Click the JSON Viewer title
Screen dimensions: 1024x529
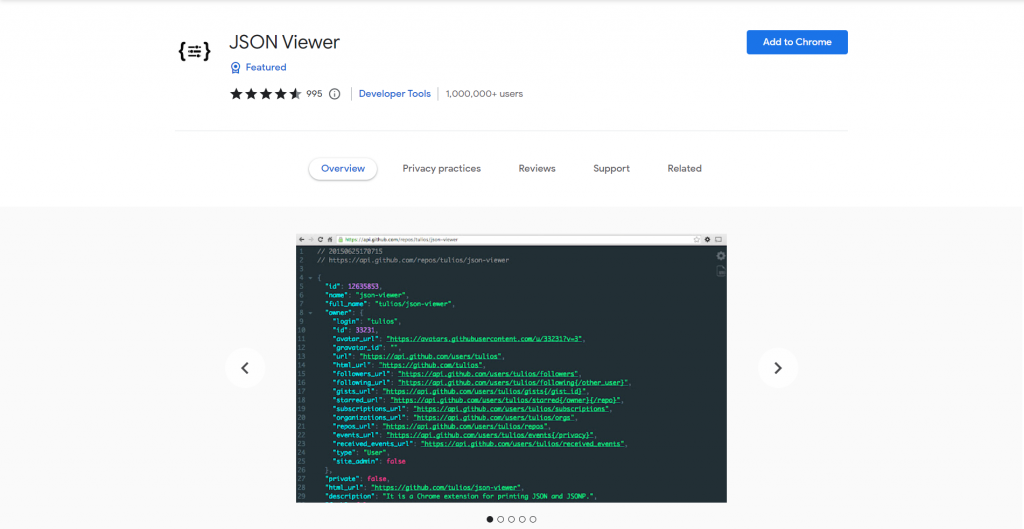pos(284,42)
